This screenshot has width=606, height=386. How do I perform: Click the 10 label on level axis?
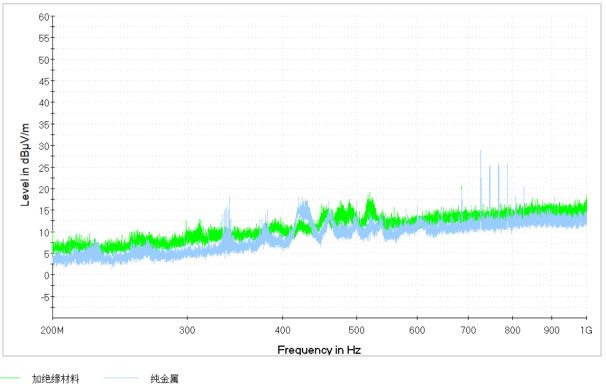click(44, 233)
